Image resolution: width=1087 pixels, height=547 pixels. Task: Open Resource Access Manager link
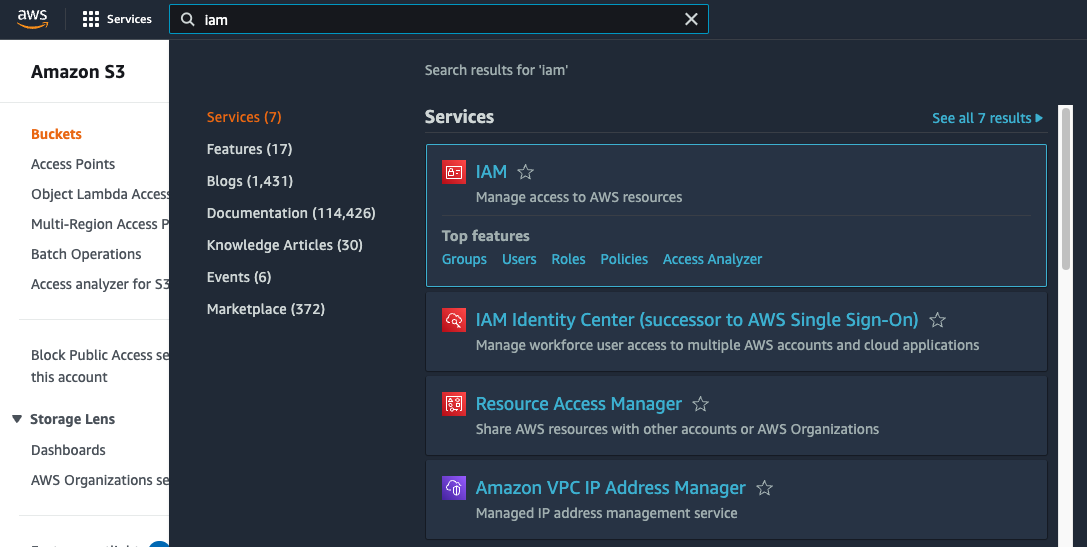[579, 403]
